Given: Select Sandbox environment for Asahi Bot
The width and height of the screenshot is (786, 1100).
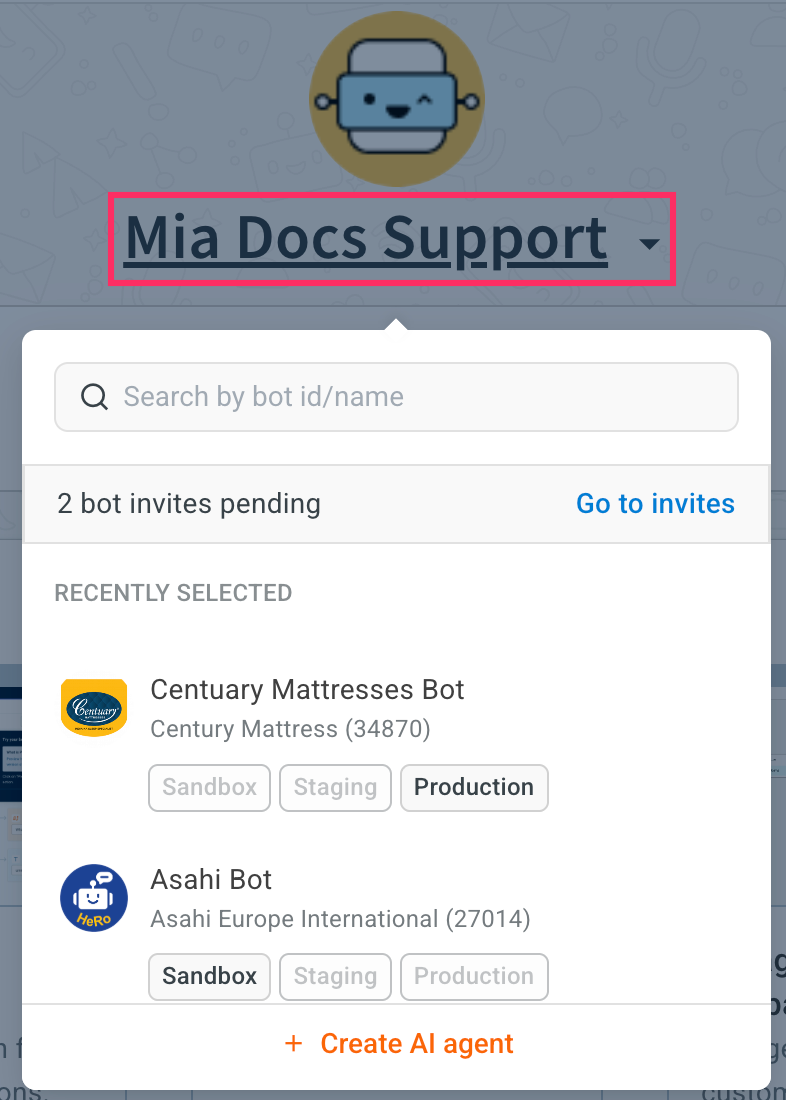Looking at the screenshot, I should [210, 976].
